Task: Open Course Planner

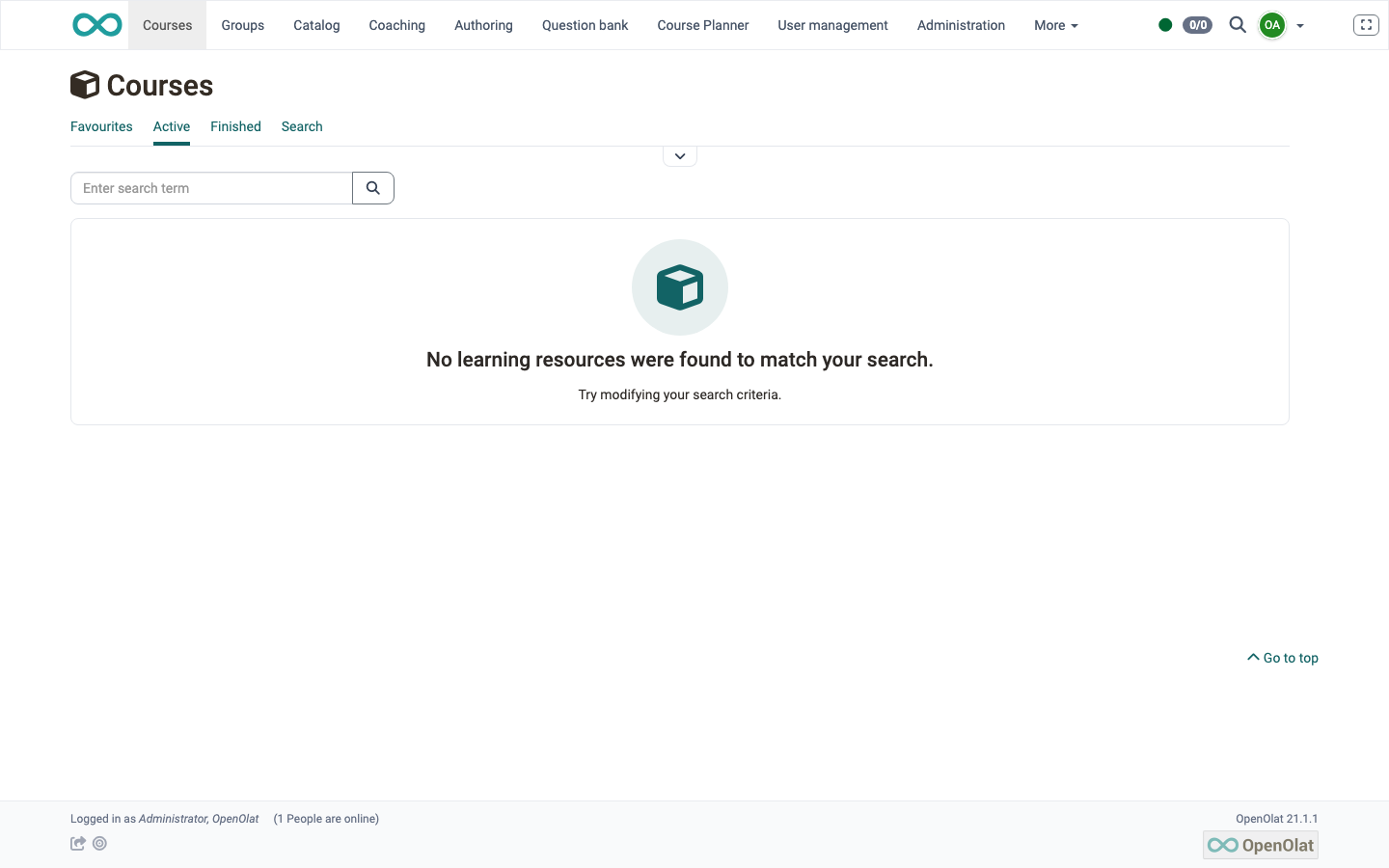Action: coord(703,25)
